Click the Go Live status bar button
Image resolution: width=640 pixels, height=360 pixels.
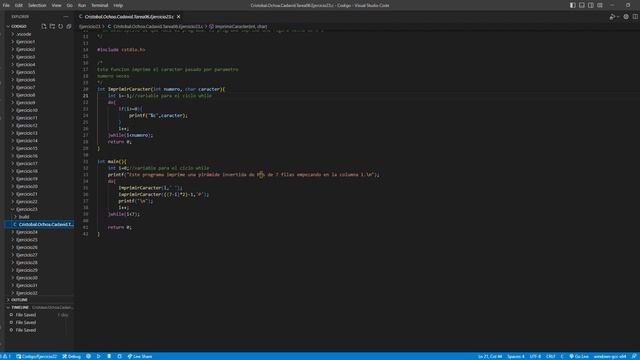(x=579, y=356)
